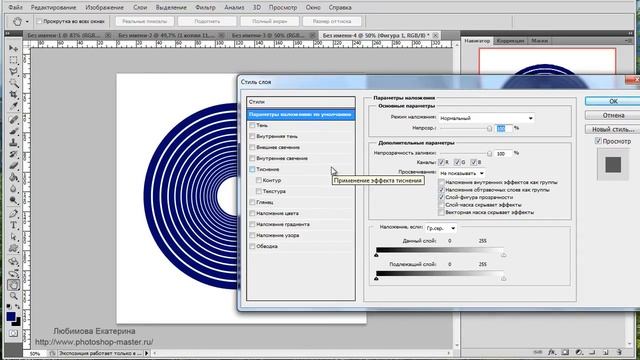Enable the Внутренняя тень checkbox
This screenshot has height=360, width=640.
click(252, 136)
